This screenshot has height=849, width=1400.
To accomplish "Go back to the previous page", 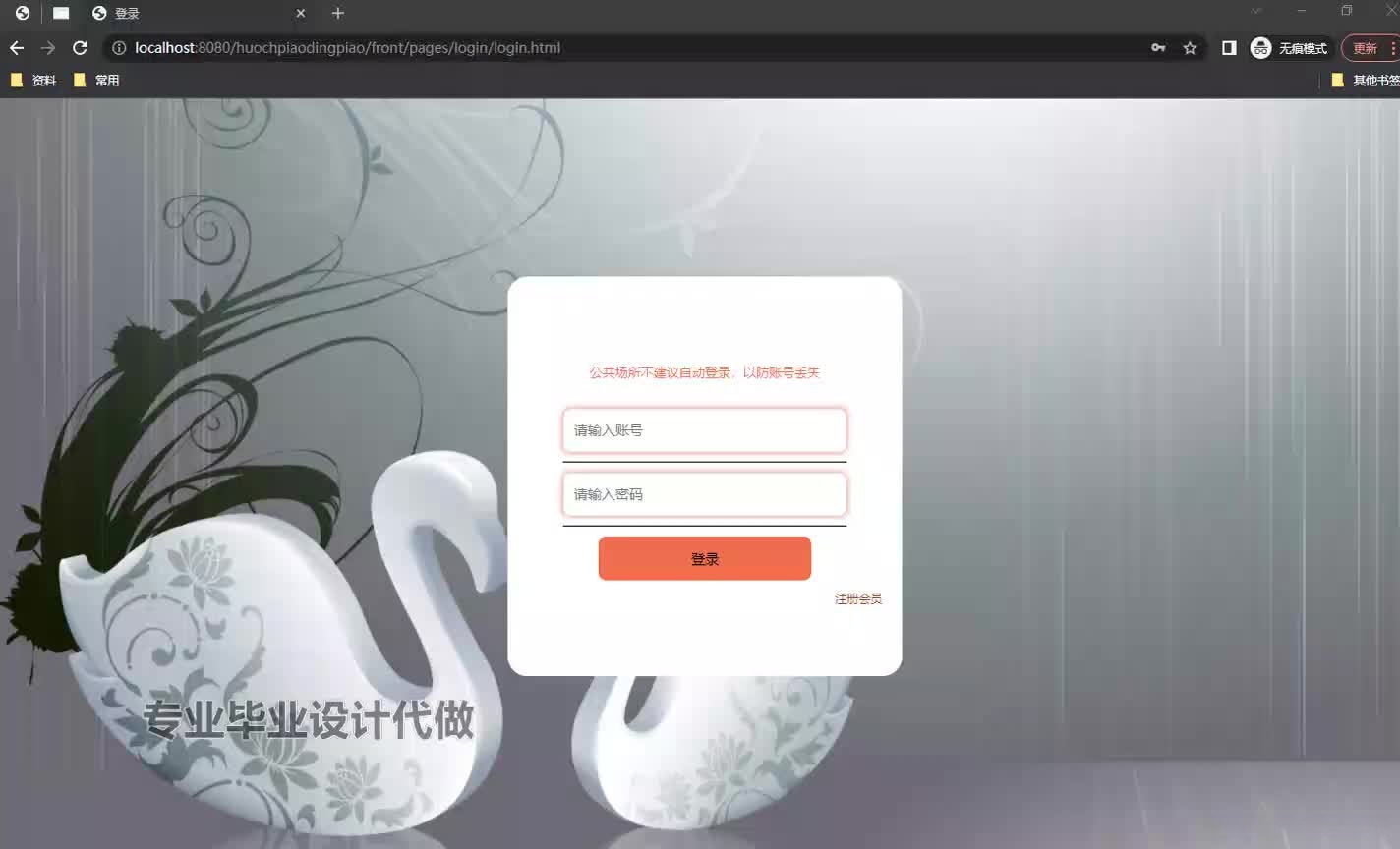I will pyautogui.click(x=16, y=47).
